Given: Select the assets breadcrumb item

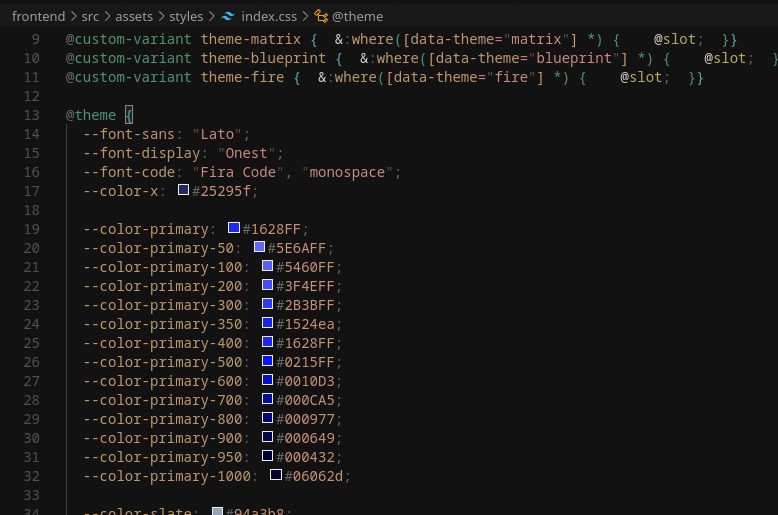Looking at the screenshot, I should tap(134, 16).
